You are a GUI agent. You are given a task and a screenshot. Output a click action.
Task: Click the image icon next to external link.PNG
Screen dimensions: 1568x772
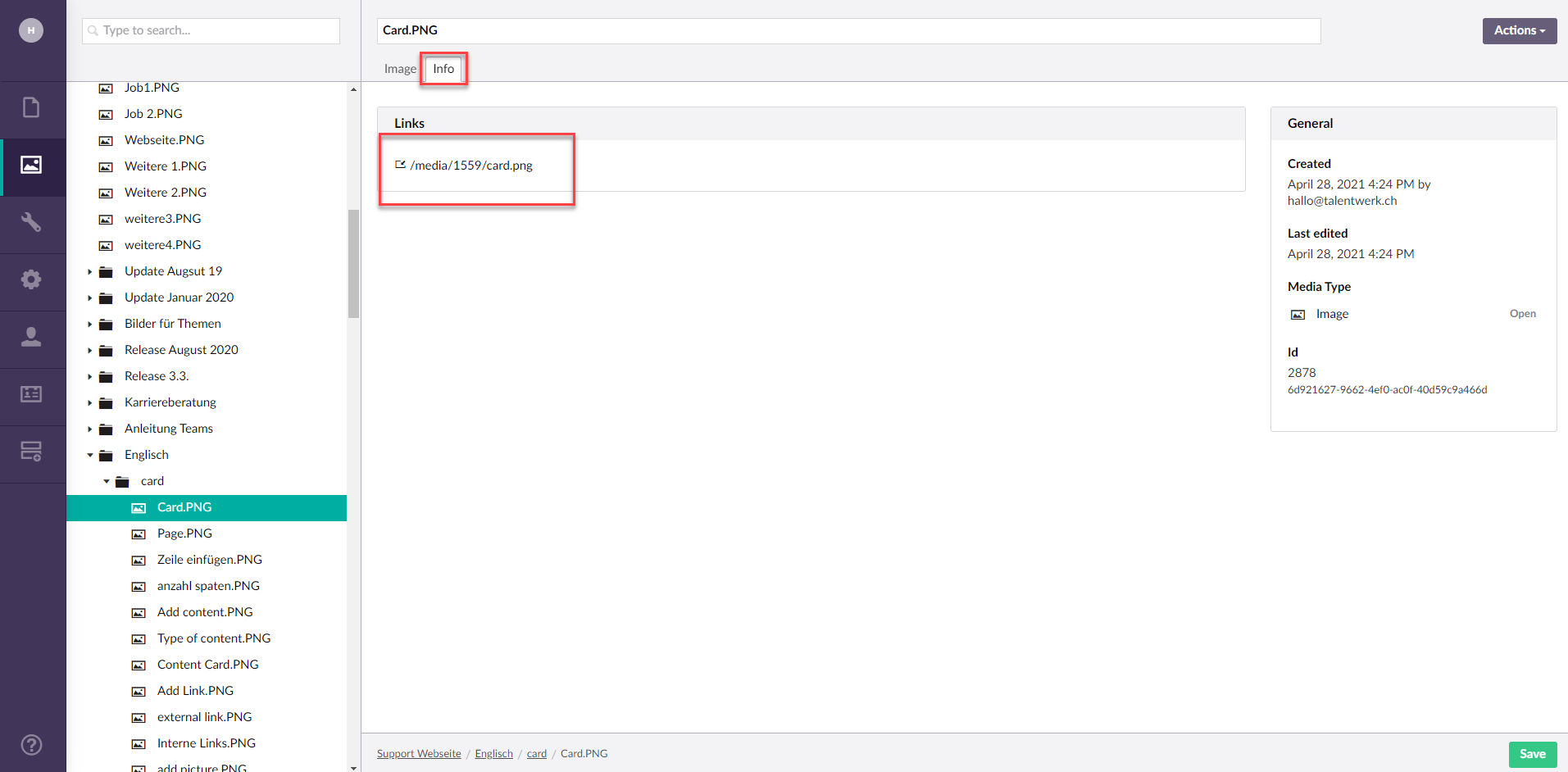[x=139, y=718]
